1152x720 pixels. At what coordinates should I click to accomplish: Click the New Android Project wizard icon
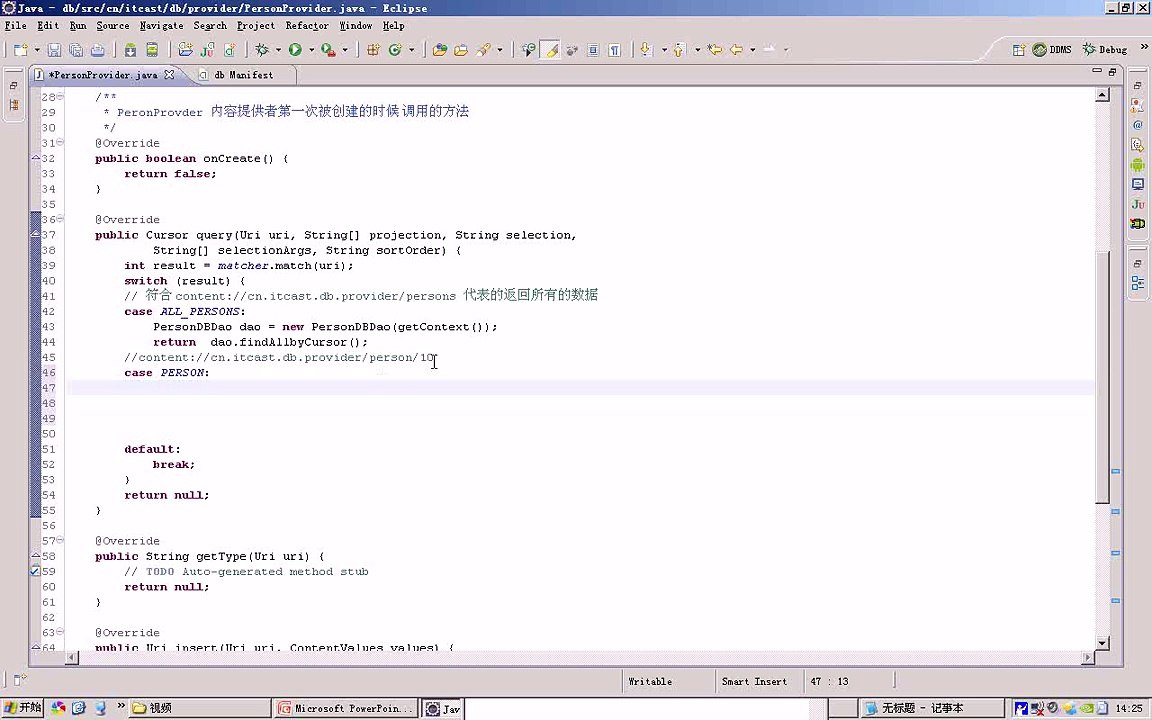coord(185,50)
